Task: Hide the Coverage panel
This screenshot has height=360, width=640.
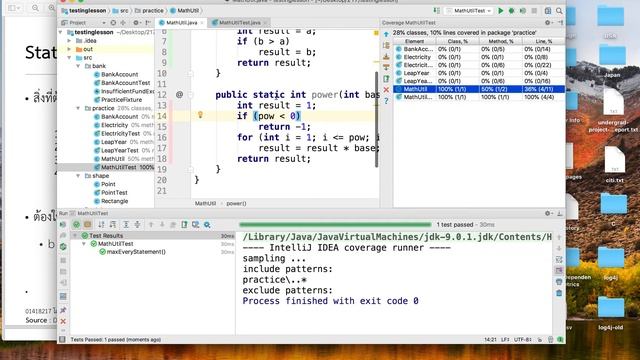Action: [560, 23]
